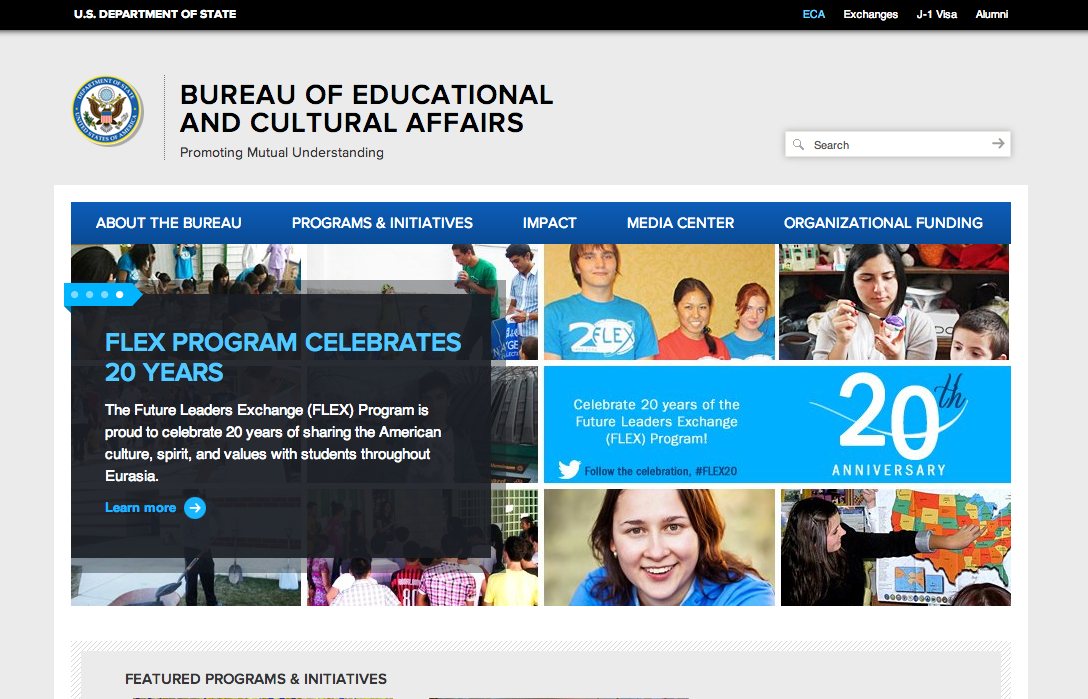
Task: Click Promoting Mutual Understanding tagline
Action: [x=282, y=152]
